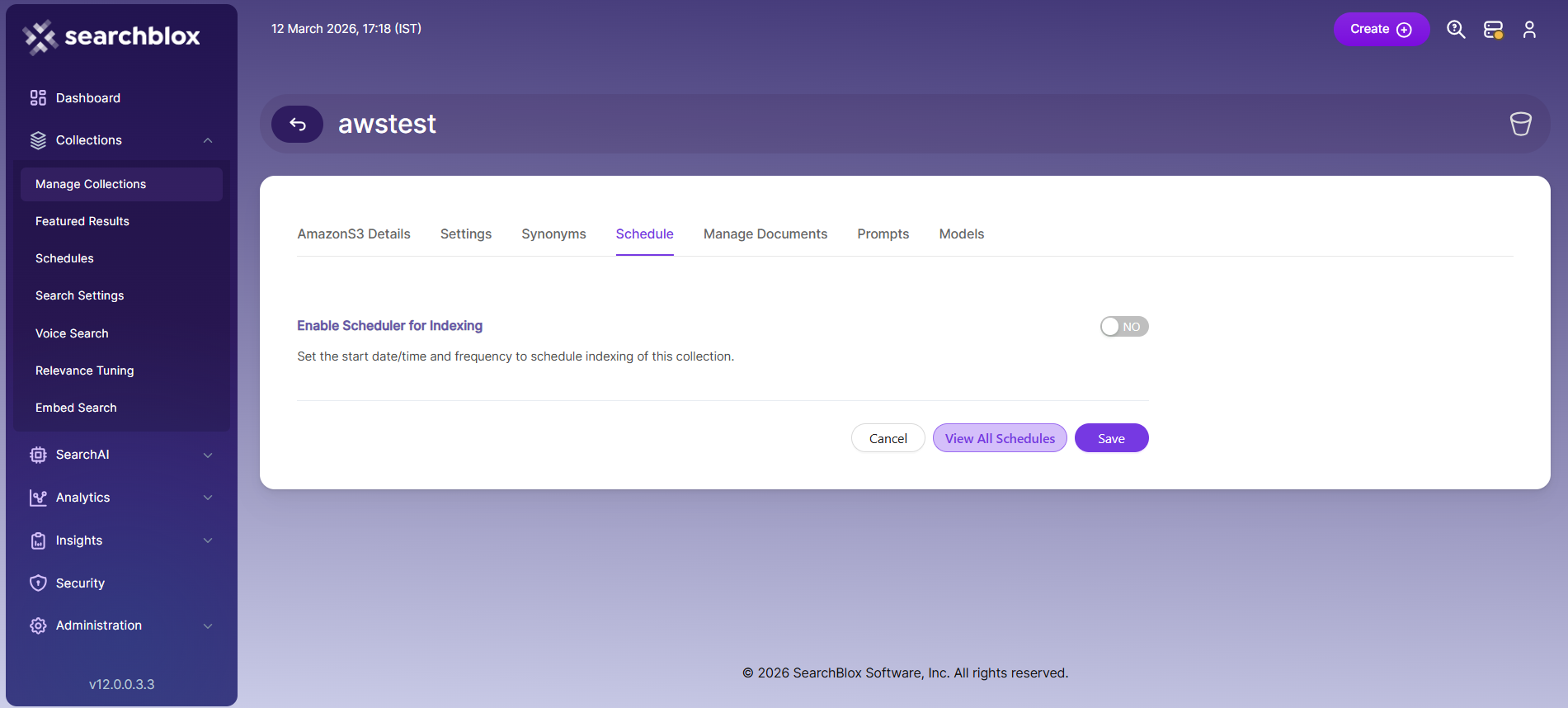Select the Schedule tab
This screenshot has width=1568, height=708.
(644, 234)
